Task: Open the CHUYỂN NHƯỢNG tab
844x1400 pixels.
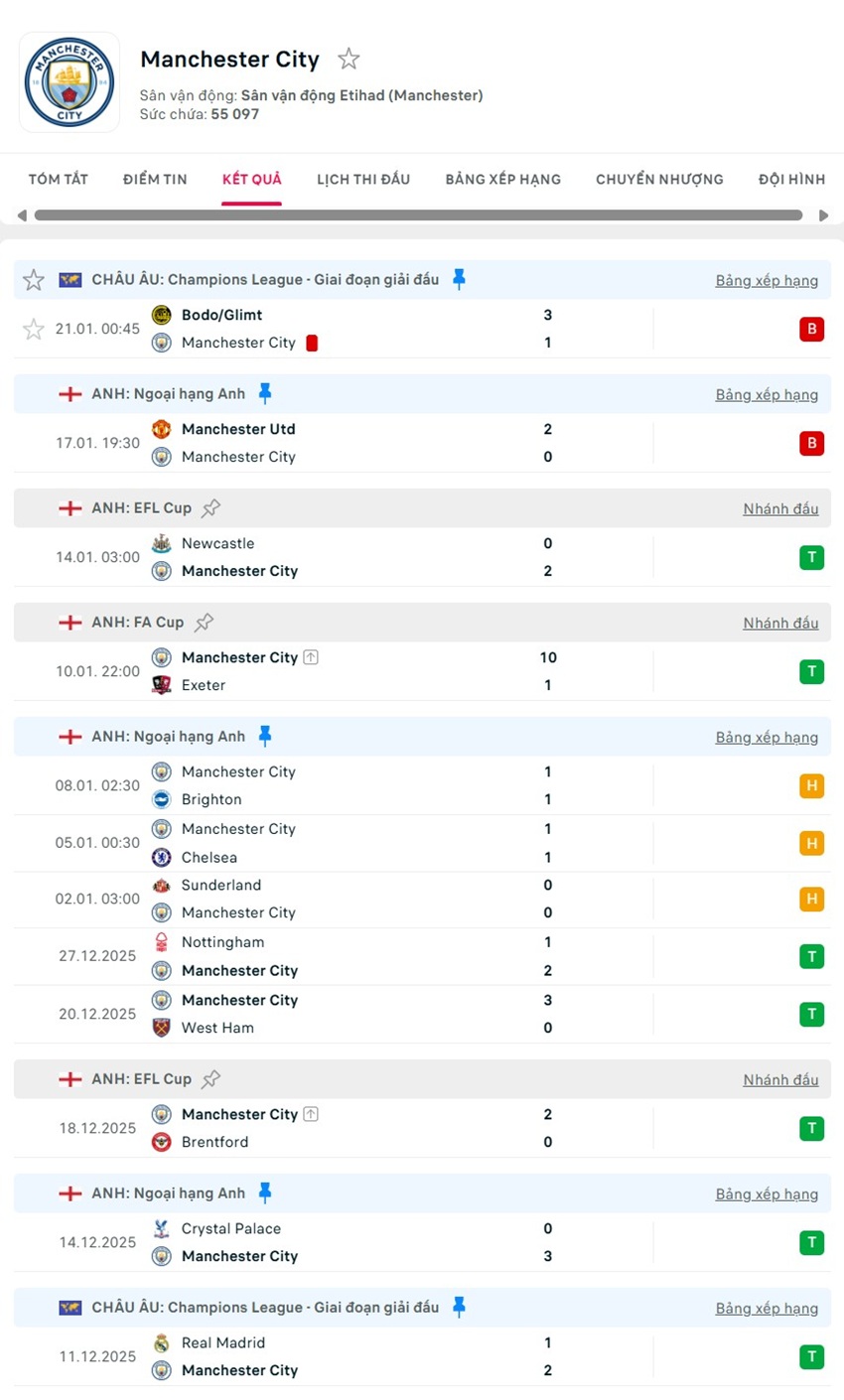Action: (x=658, y=179)
